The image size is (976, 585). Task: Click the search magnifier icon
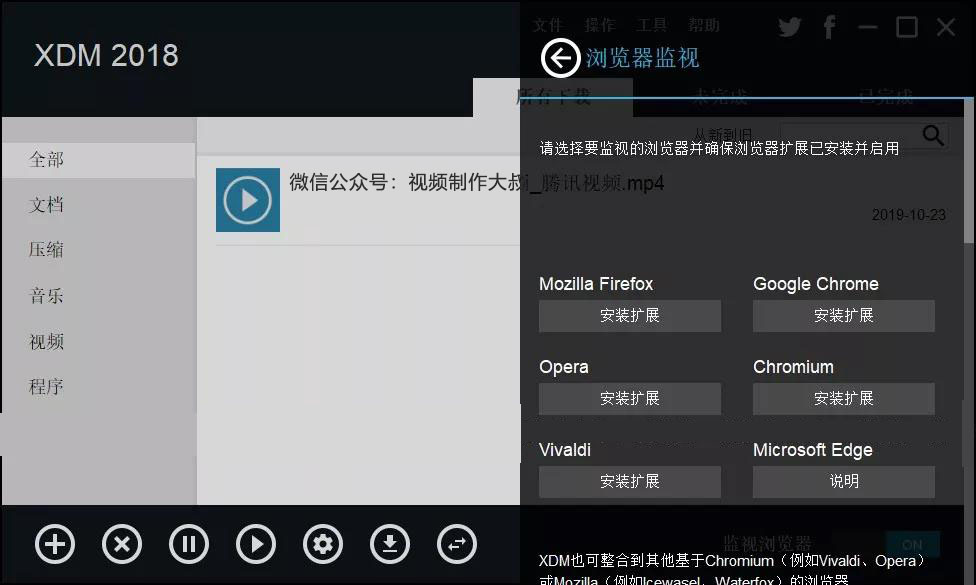[x=933, y=135]
